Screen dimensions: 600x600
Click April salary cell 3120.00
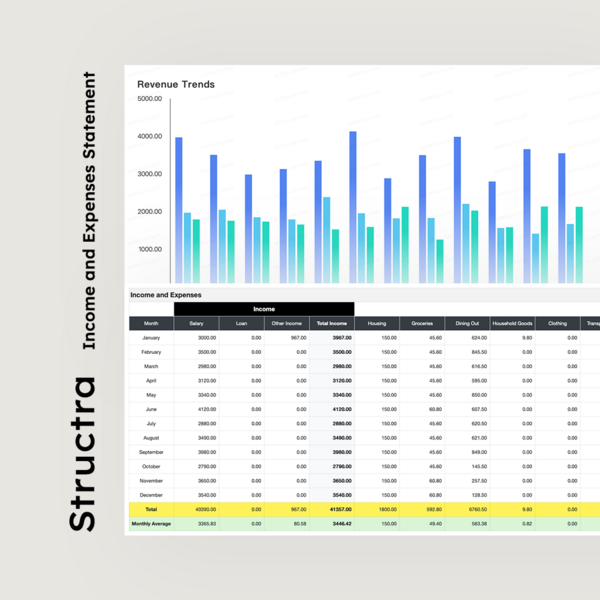[x=196, y=381]
